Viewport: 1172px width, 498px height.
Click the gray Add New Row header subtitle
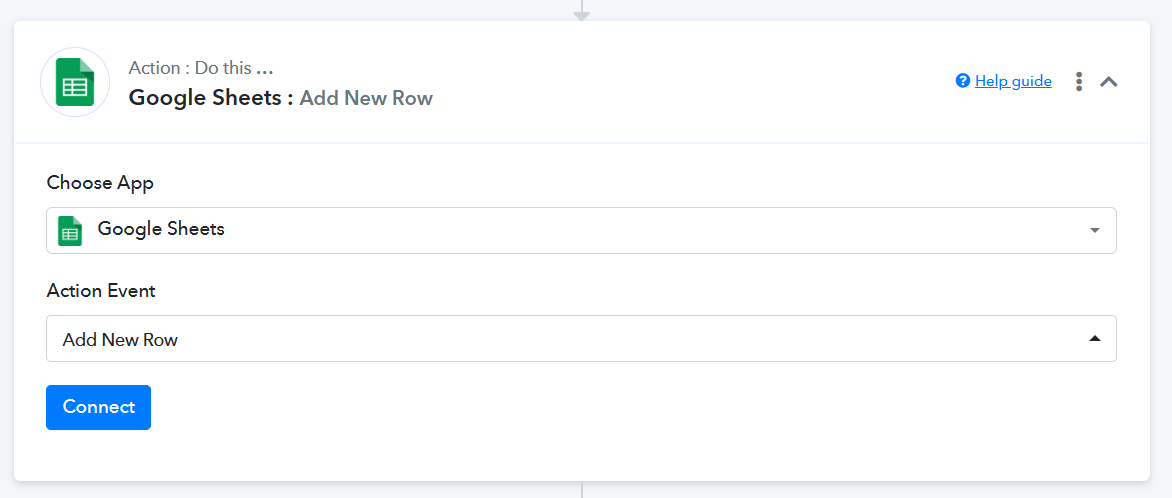pos(366,98)
